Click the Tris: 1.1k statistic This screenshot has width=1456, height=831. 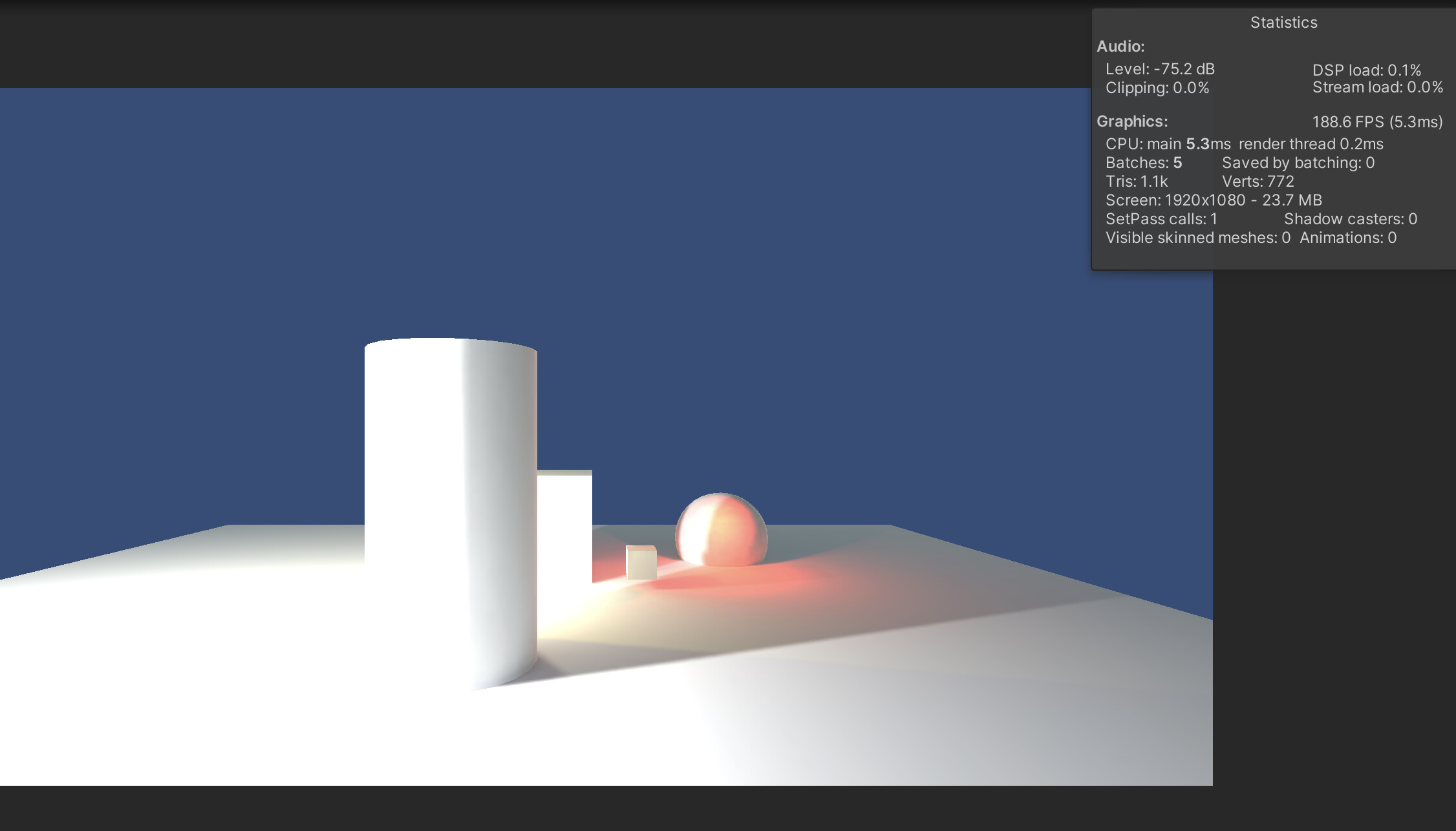tap(1136, 182)
